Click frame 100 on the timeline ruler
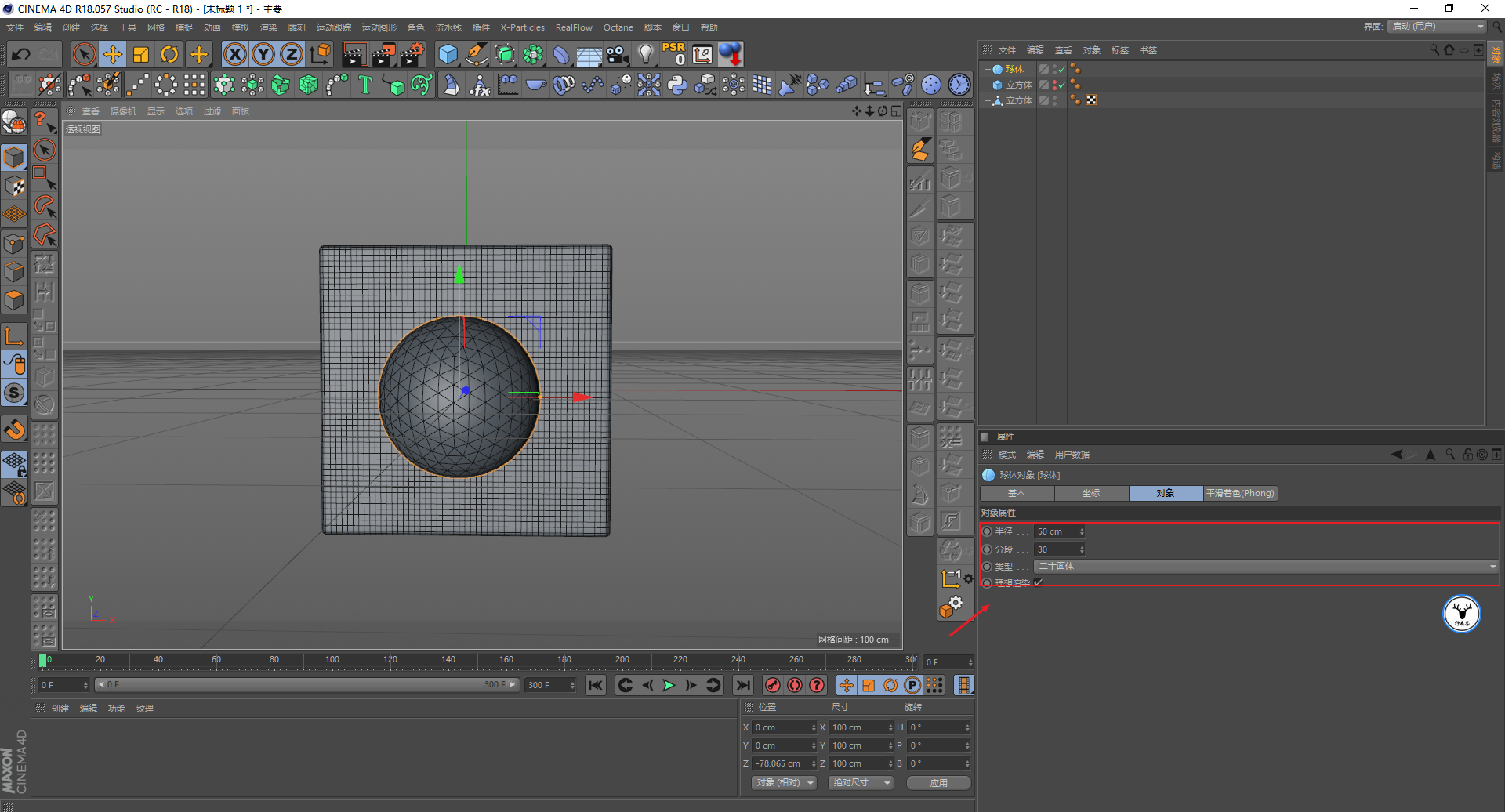Image resolution: width=1505 pixels, height=812 pixels. [x=332, y=661]
